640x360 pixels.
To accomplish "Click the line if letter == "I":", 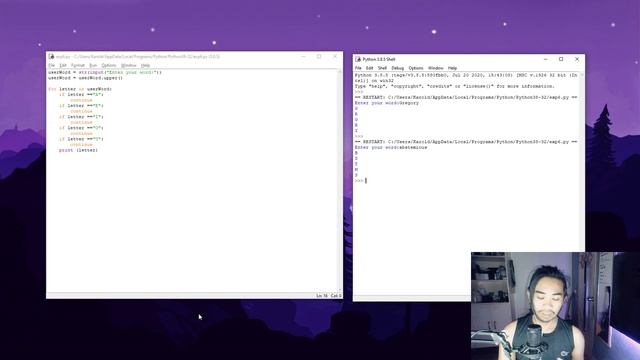I will [82, 117].
